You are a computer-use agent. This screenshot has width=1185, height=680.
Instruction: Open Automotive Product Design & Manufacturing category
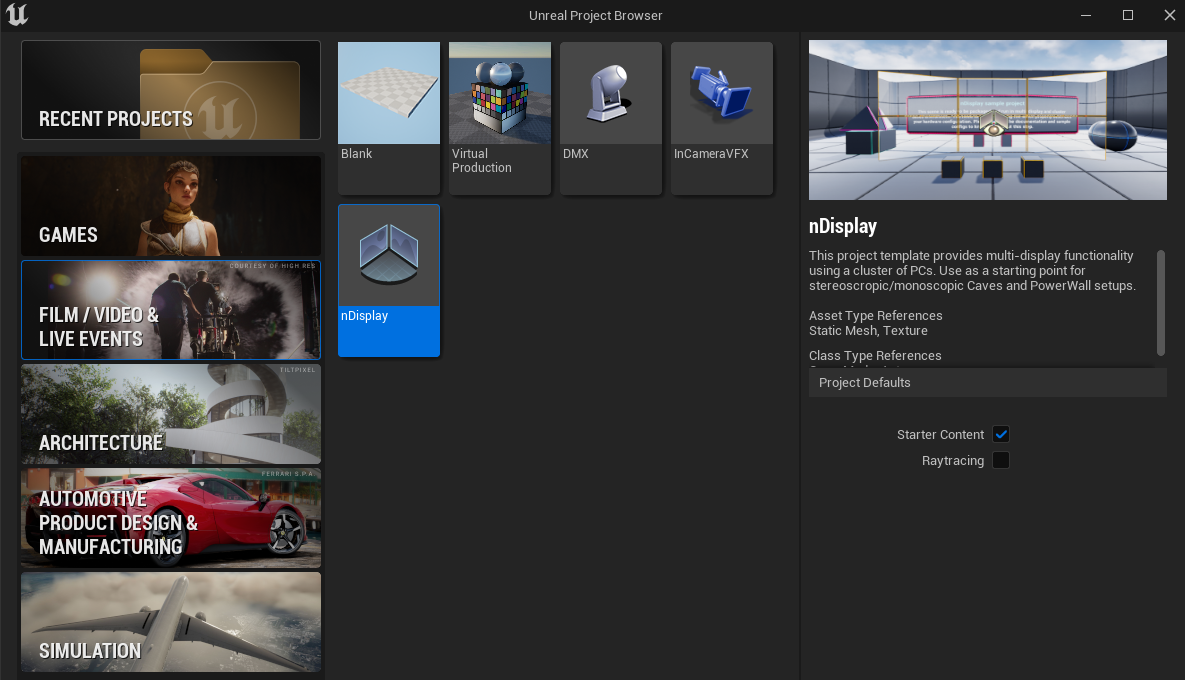coord(171,518)
